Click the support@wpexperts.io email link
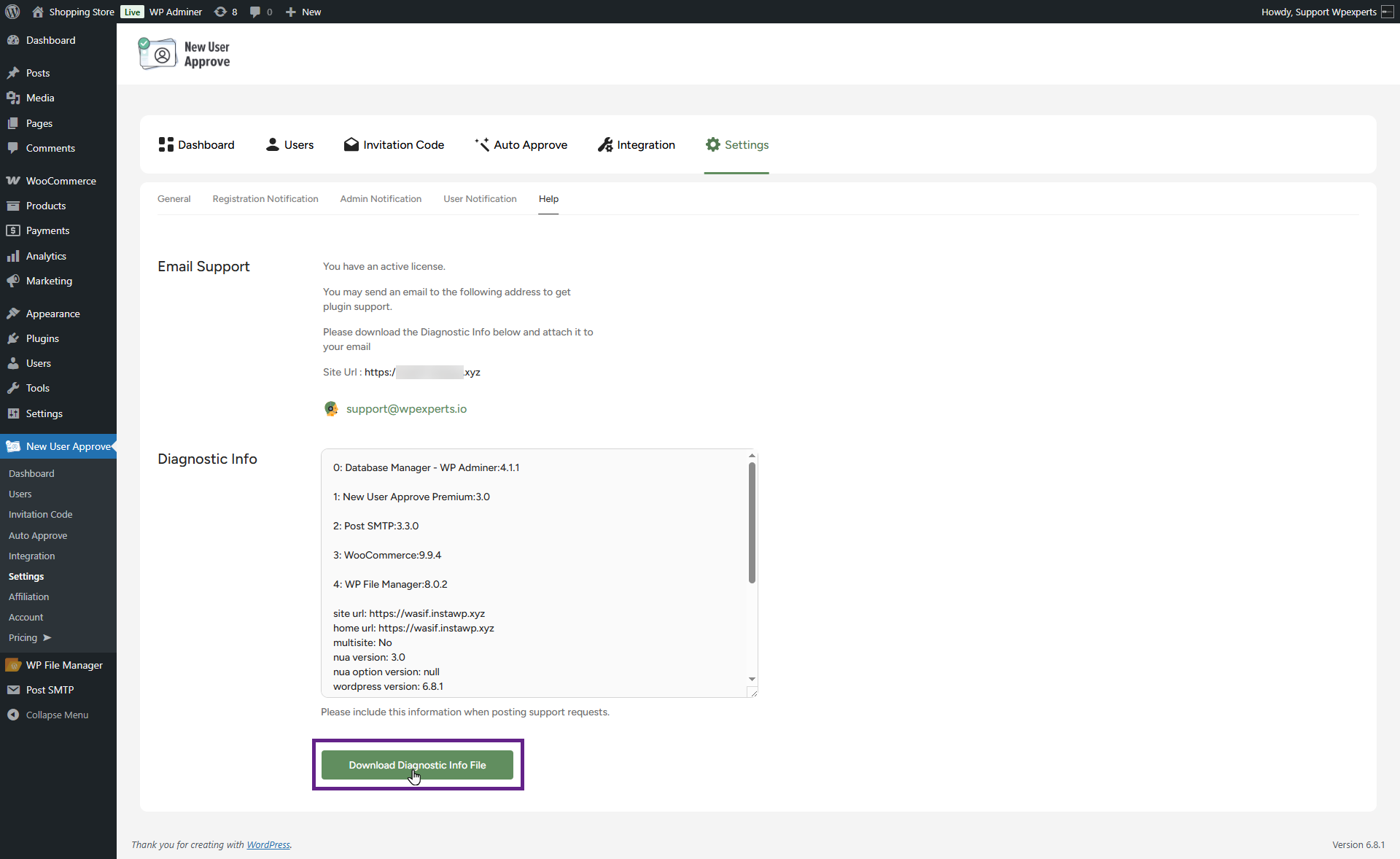The height and width of the screenshot is (859, 1400). pos(406,409)
